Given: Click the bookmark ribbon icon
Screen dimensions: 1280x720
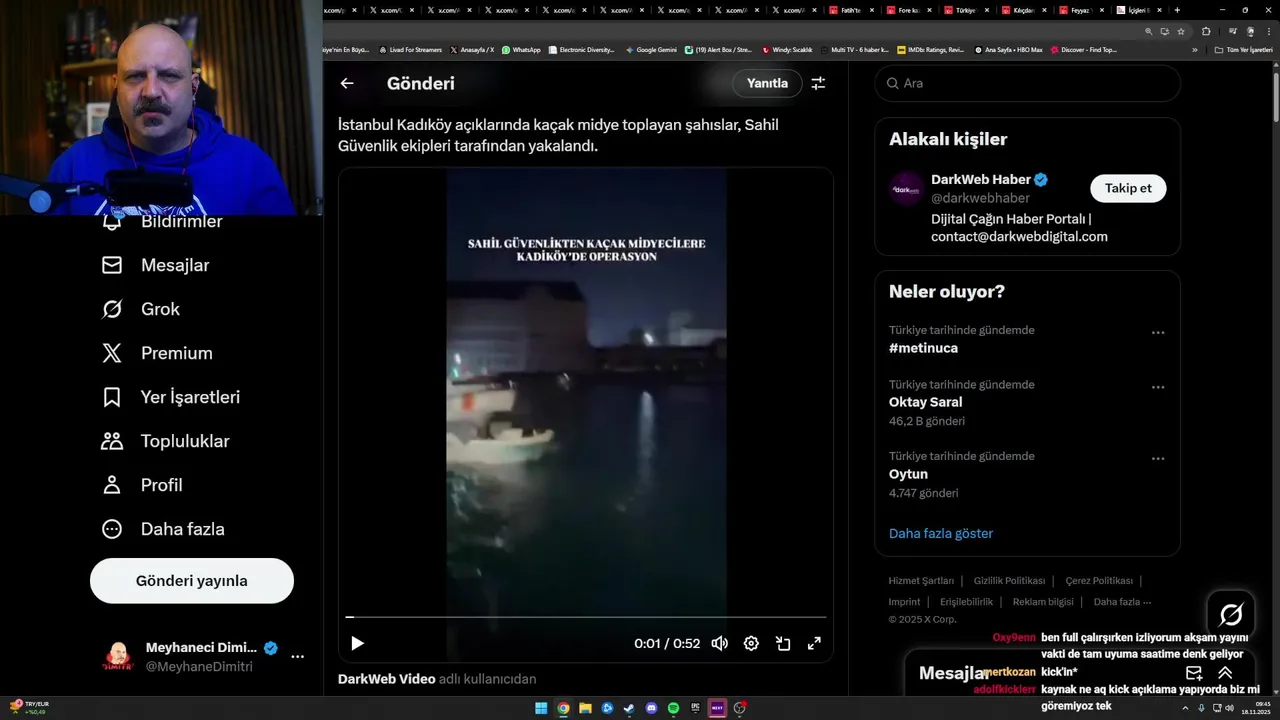Looking at the screenshot, I should (x=112, y=397).
